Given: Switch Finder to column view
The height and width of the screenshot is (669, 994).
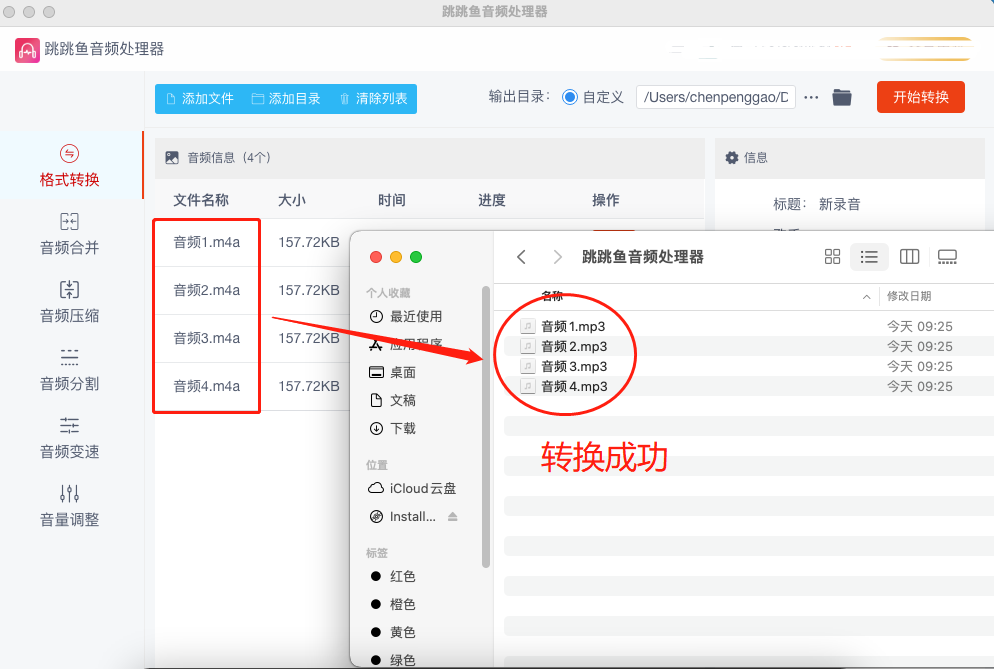Looking at the screenshot, I should pyautogui.click(x=909, y=257).
